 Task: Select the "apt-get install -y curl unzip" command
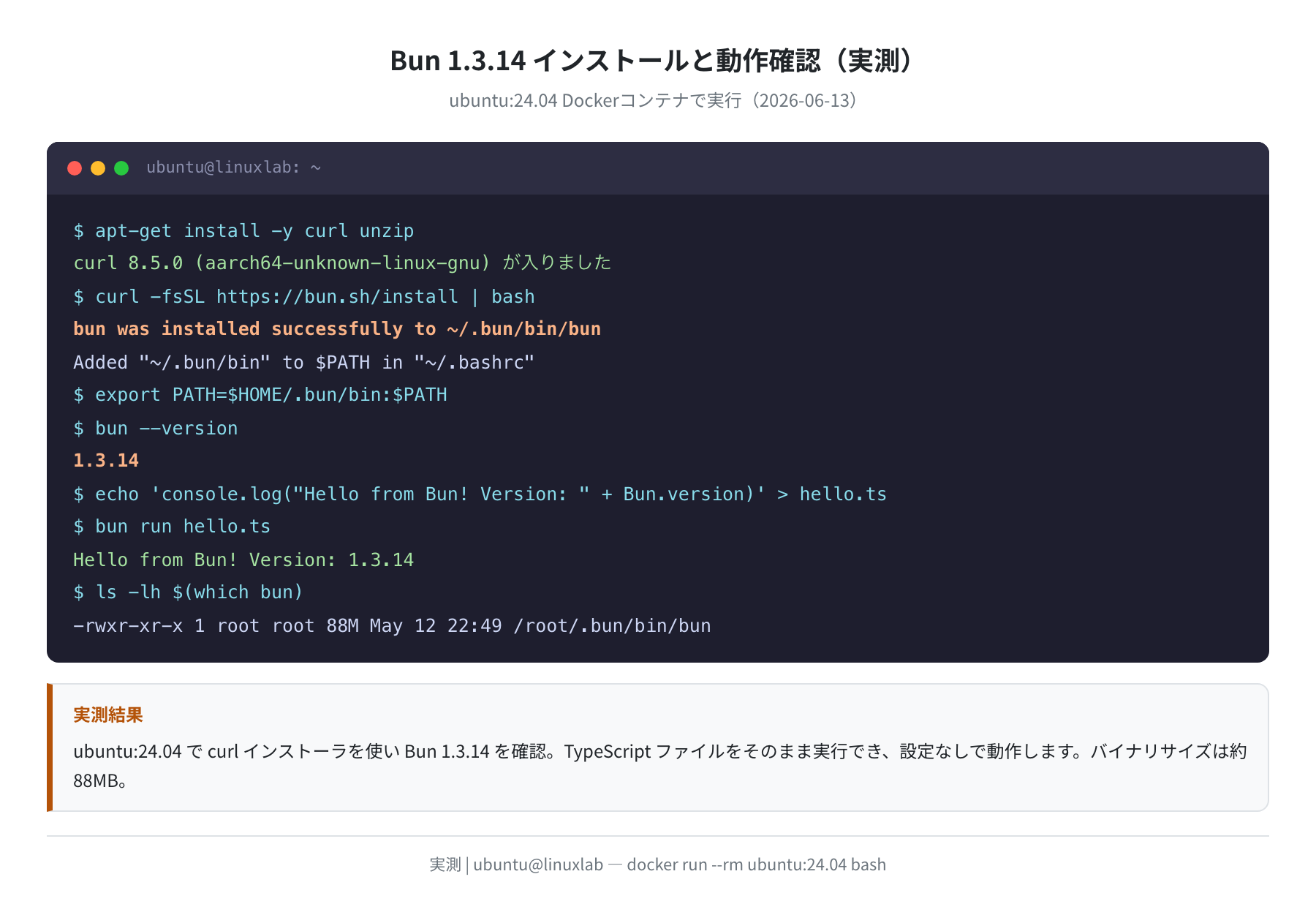[243, 231]
